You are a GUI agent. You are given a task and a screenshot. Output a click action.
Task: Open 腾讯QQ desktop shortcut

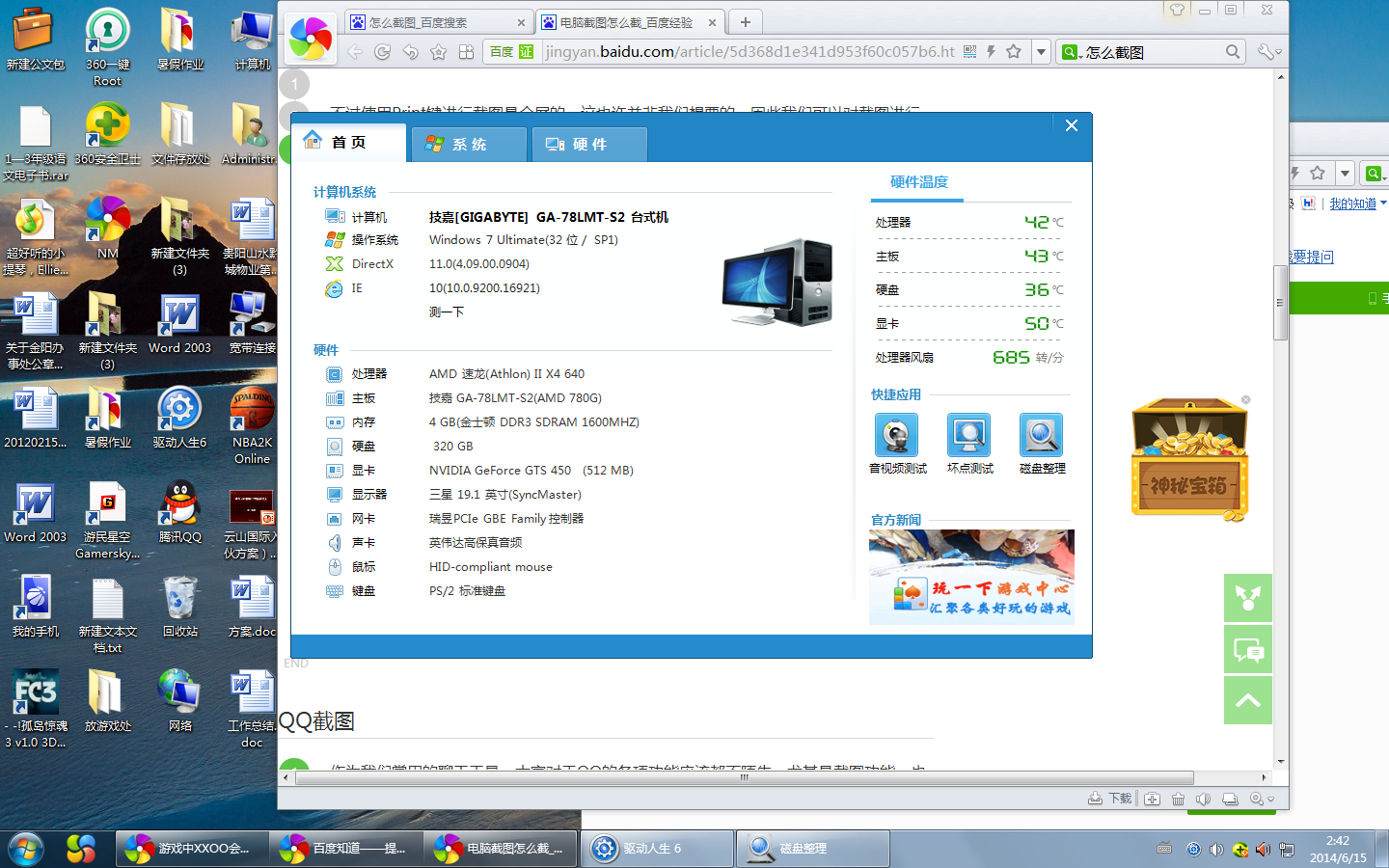[x=180, y=513]
